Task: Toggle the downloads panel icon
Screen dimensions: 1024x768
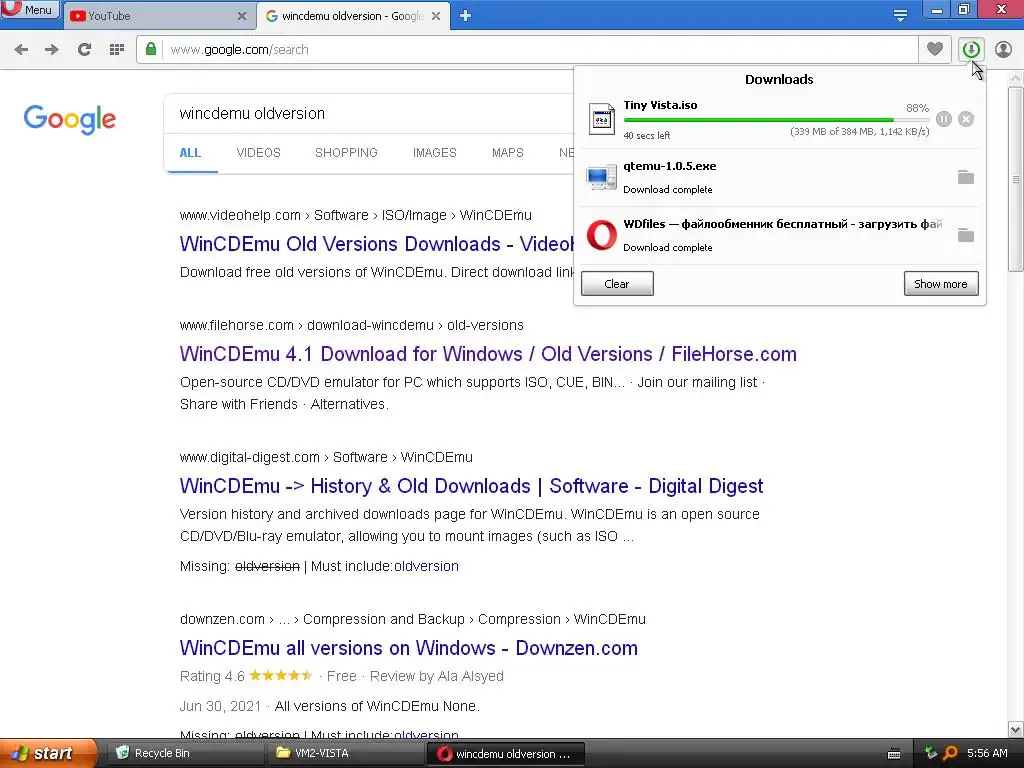Action: [971, 49]
